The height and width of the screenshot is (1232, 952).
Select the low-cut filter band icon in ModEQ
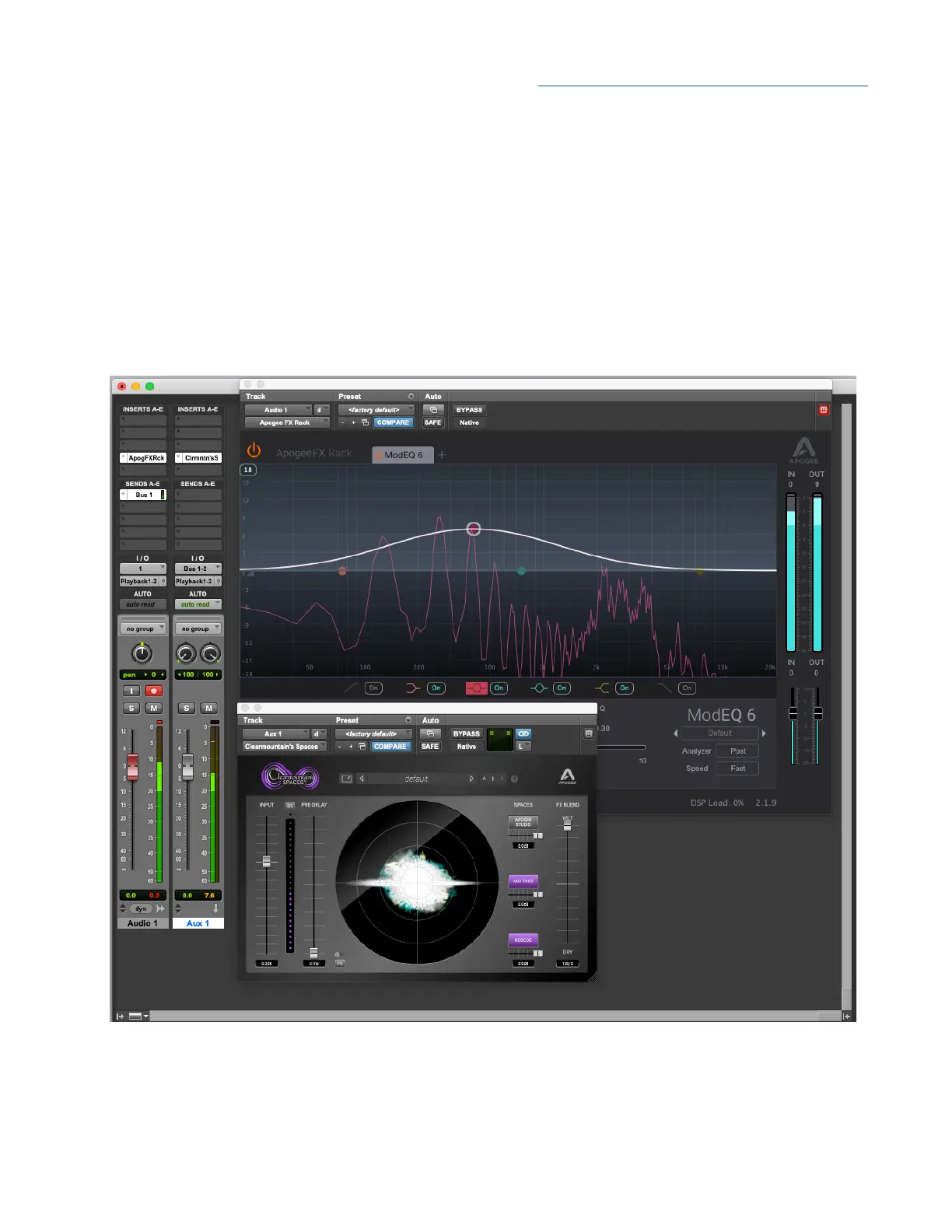pyautogui.click(x=352, y=688)
